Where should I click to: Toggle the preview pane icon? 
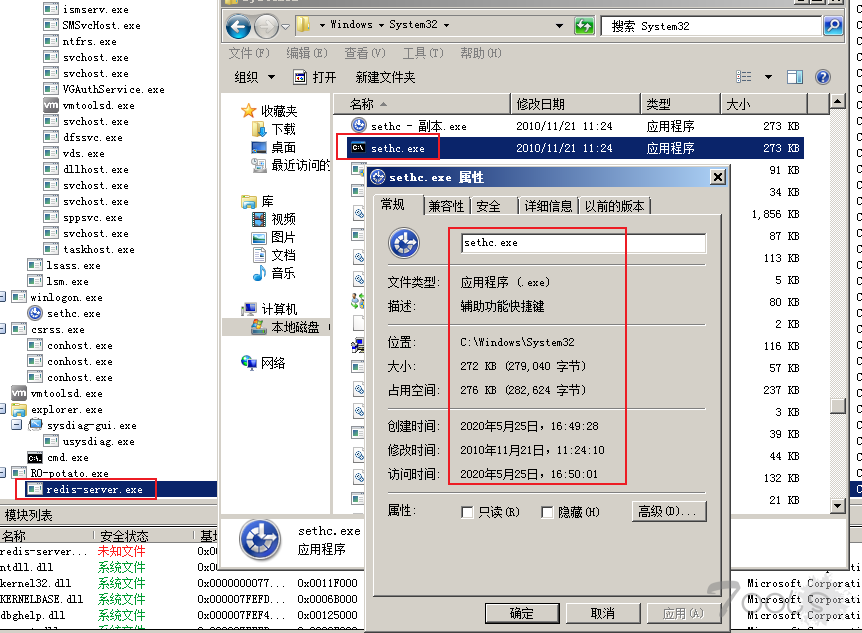pyautogui.click(x=794, y=77)
